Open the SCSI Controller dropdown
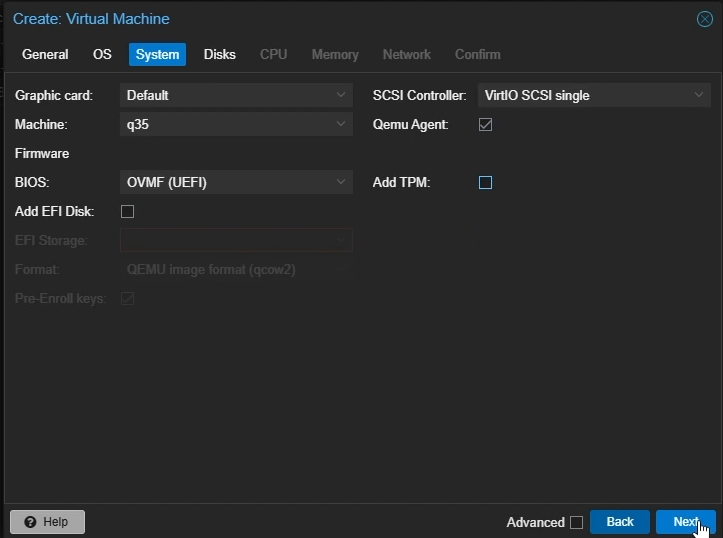The width and height of the screenshot is (723, 538). click(x=699, y=96)
